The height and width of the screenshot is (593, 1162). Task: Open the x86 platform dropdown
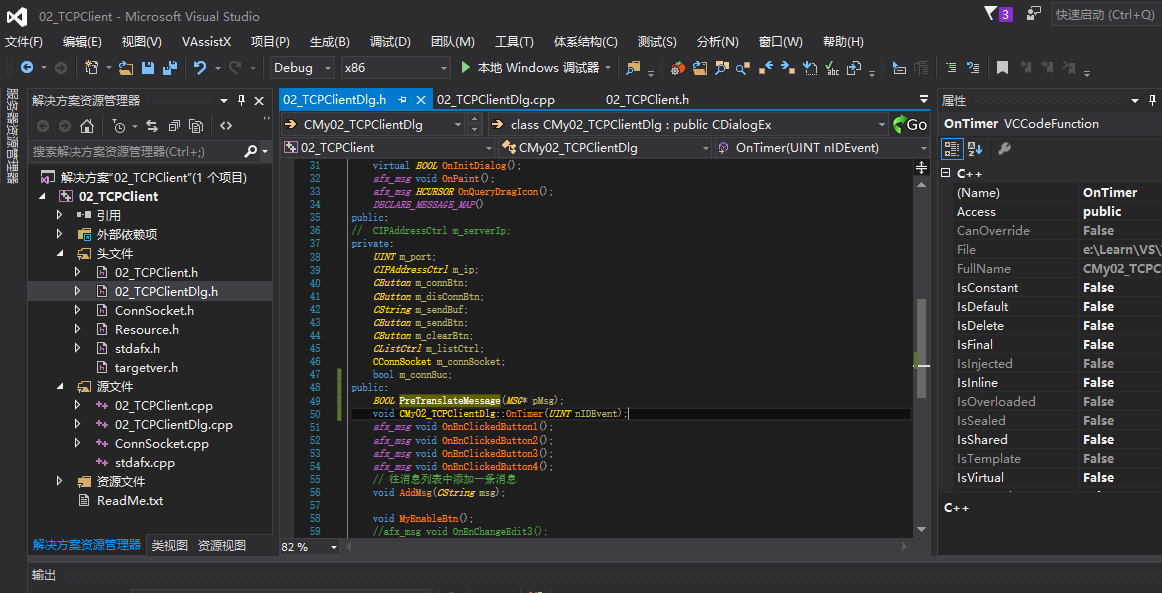point(396,67)
